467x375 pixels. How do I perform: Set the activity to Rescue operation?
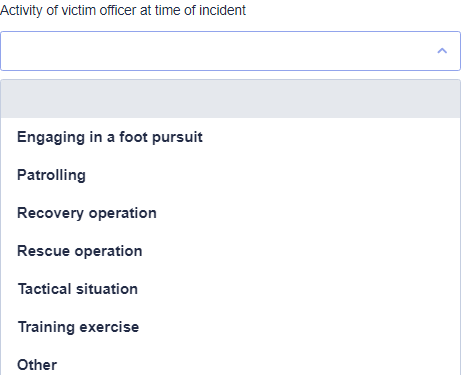(230, 251)
